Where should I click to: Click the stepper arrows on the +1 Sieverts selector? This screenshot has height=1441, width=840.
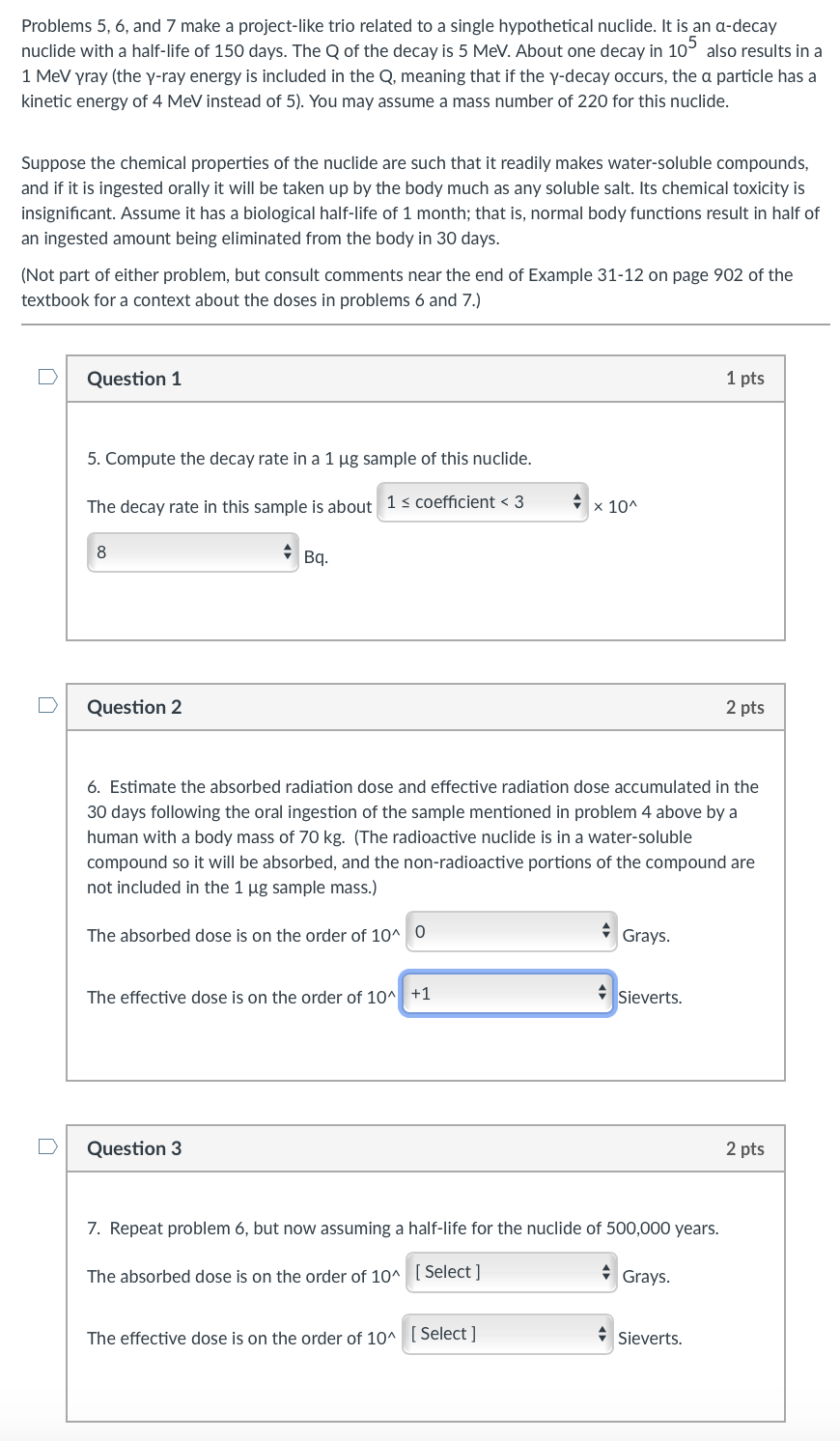pos(603,992)
